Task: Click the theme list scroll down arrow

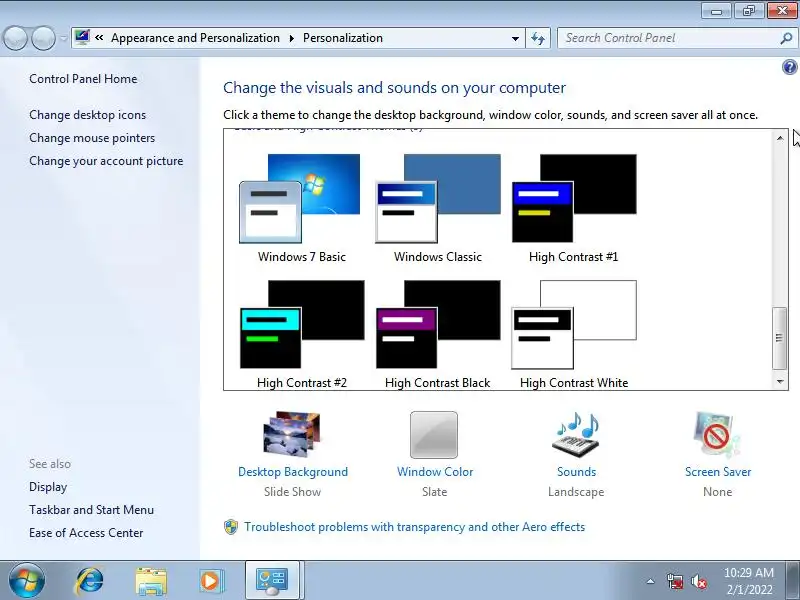Action: [780, 382]
